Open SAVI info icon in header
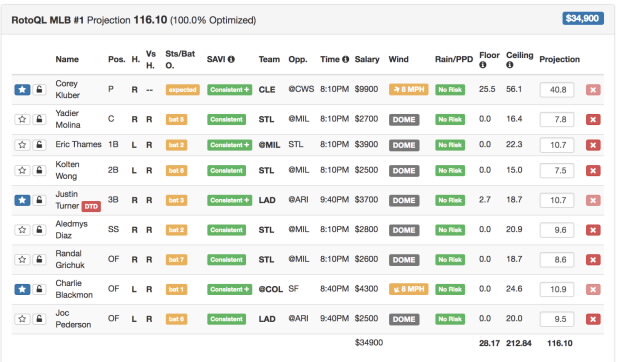Image resolution: width=622 pixels, height=362 pixels. click(231, 59)
